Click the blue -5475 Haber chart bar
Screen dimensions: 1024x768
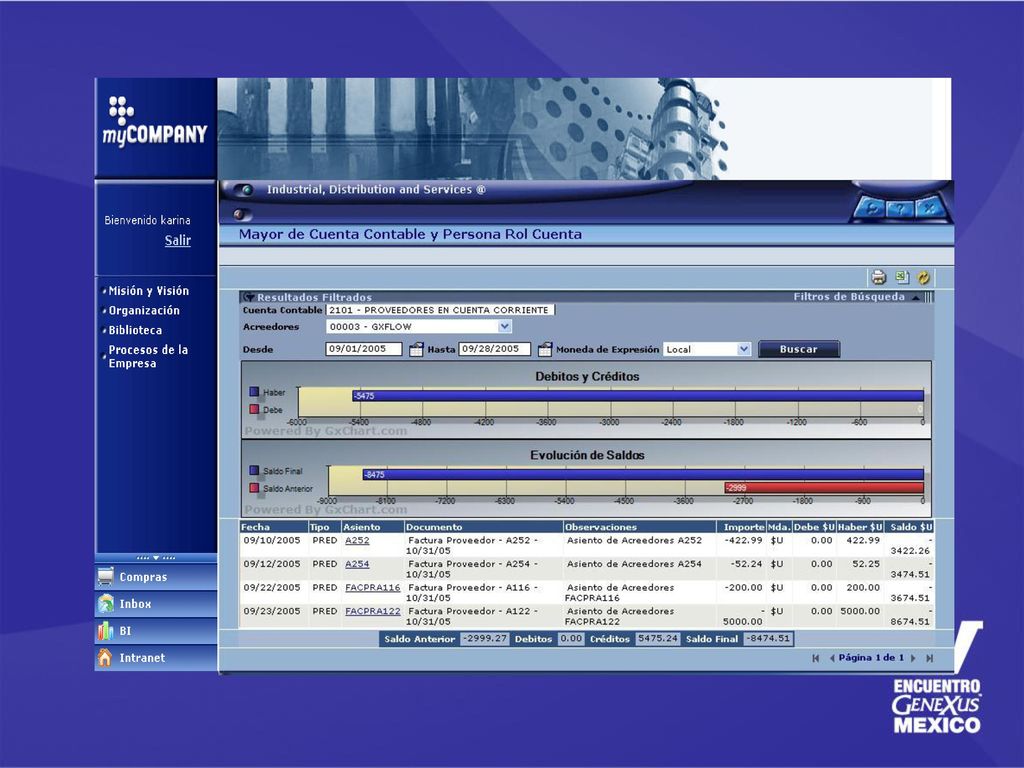pyautogui.click(x=638, y=396)
